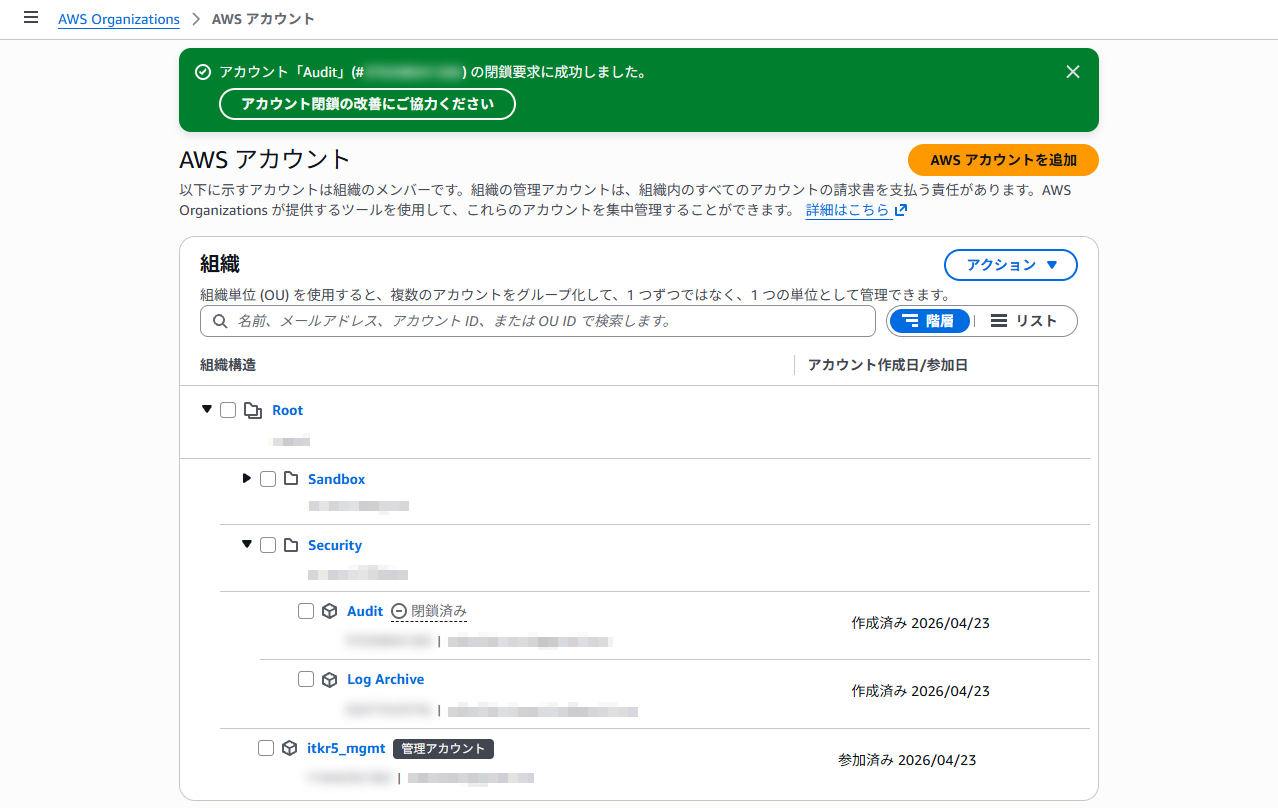Go to AWS Organizations breadcrumb
Image resolution: width=1278 pixels, height=808 pixels.
[119, 19]
